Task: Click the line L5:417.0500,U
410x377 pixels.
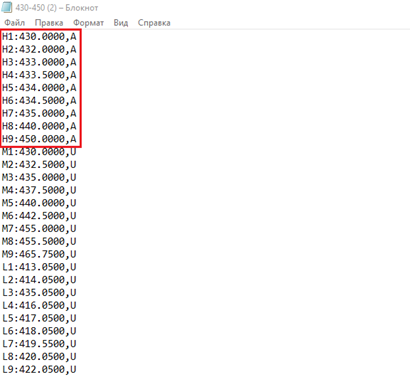Action: 39,318
